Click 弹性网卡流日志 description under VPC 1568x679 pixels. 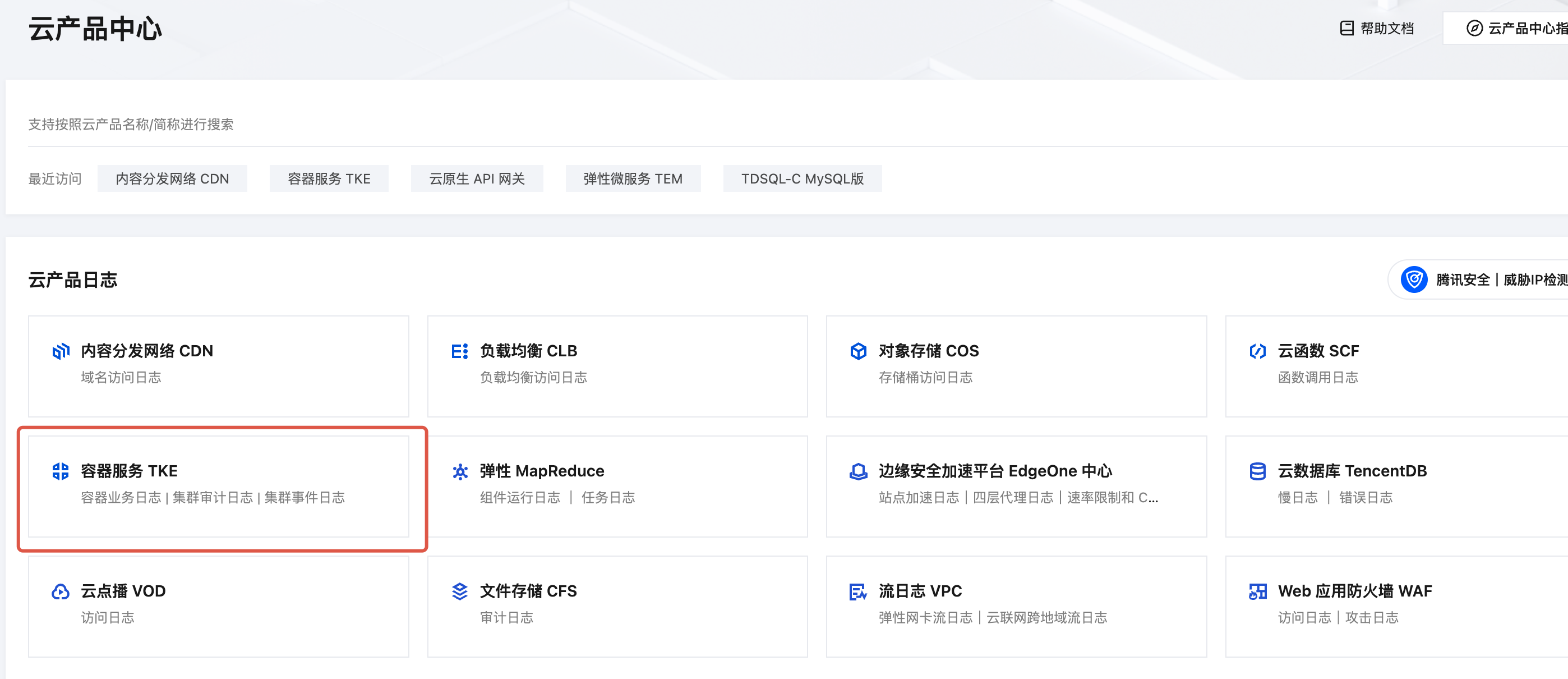[992, 617]
